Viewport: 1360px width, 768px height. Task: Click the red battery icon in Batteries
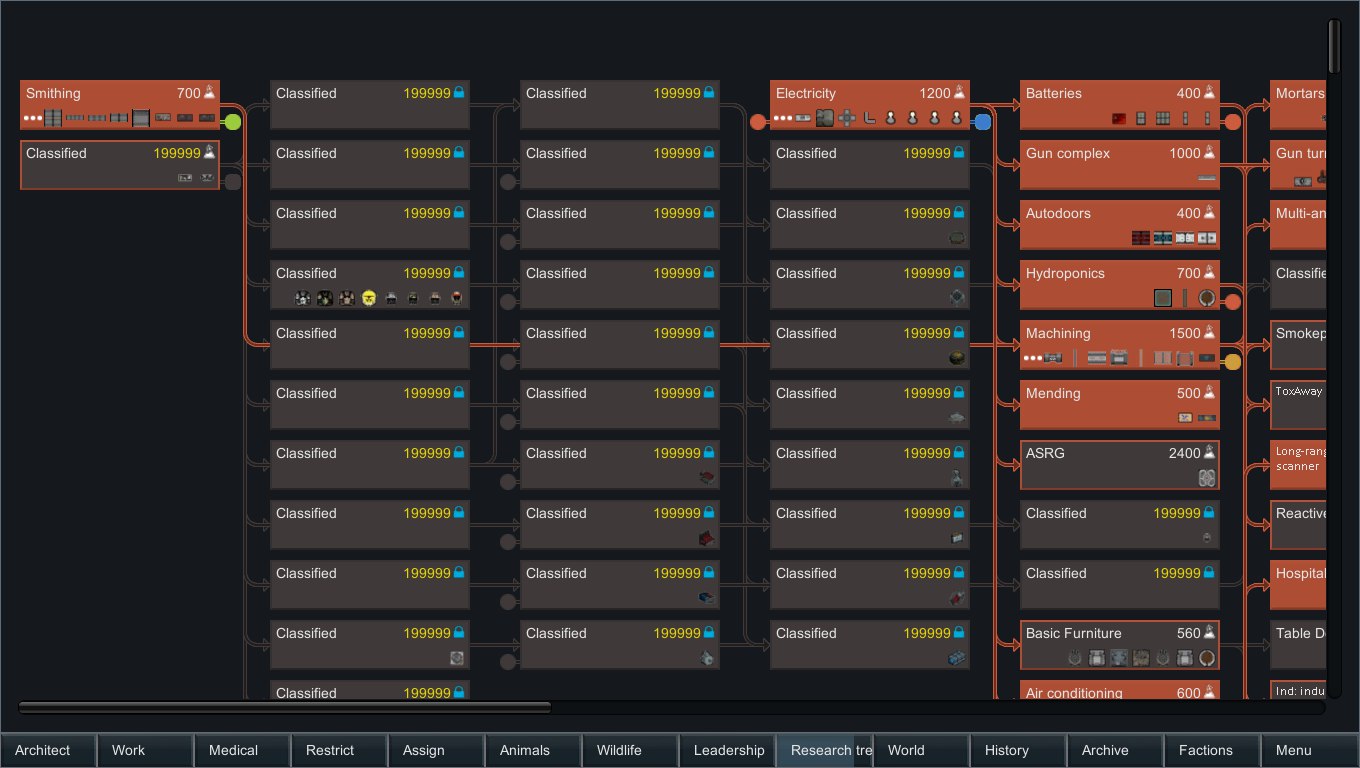click(x=1119, y=119)
